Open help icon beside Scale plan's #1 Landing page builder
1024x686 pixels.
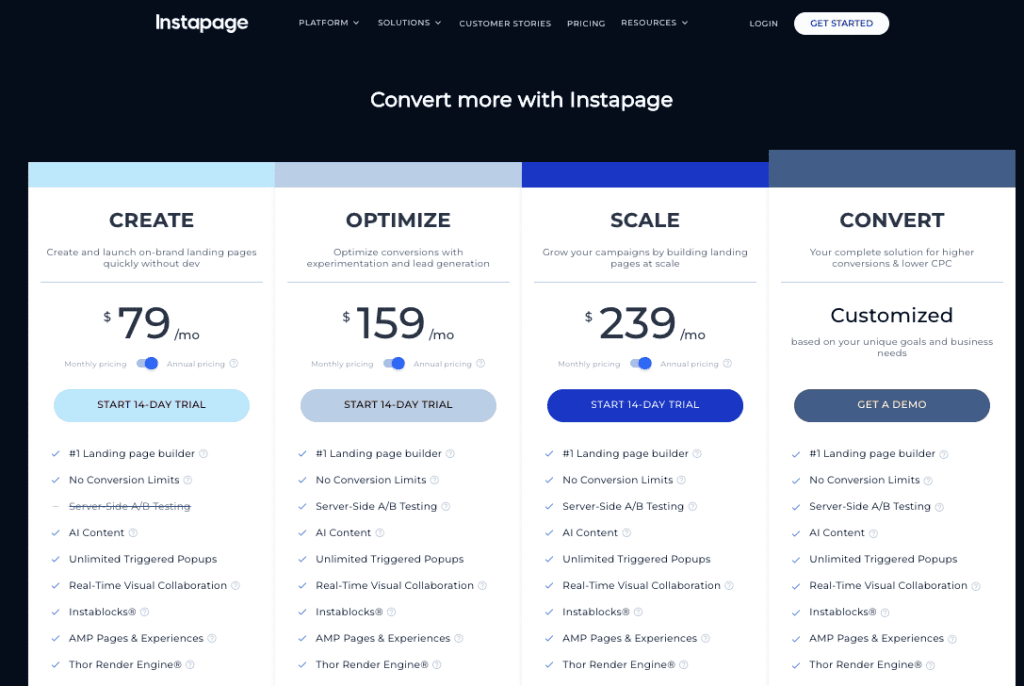(697, 453)
